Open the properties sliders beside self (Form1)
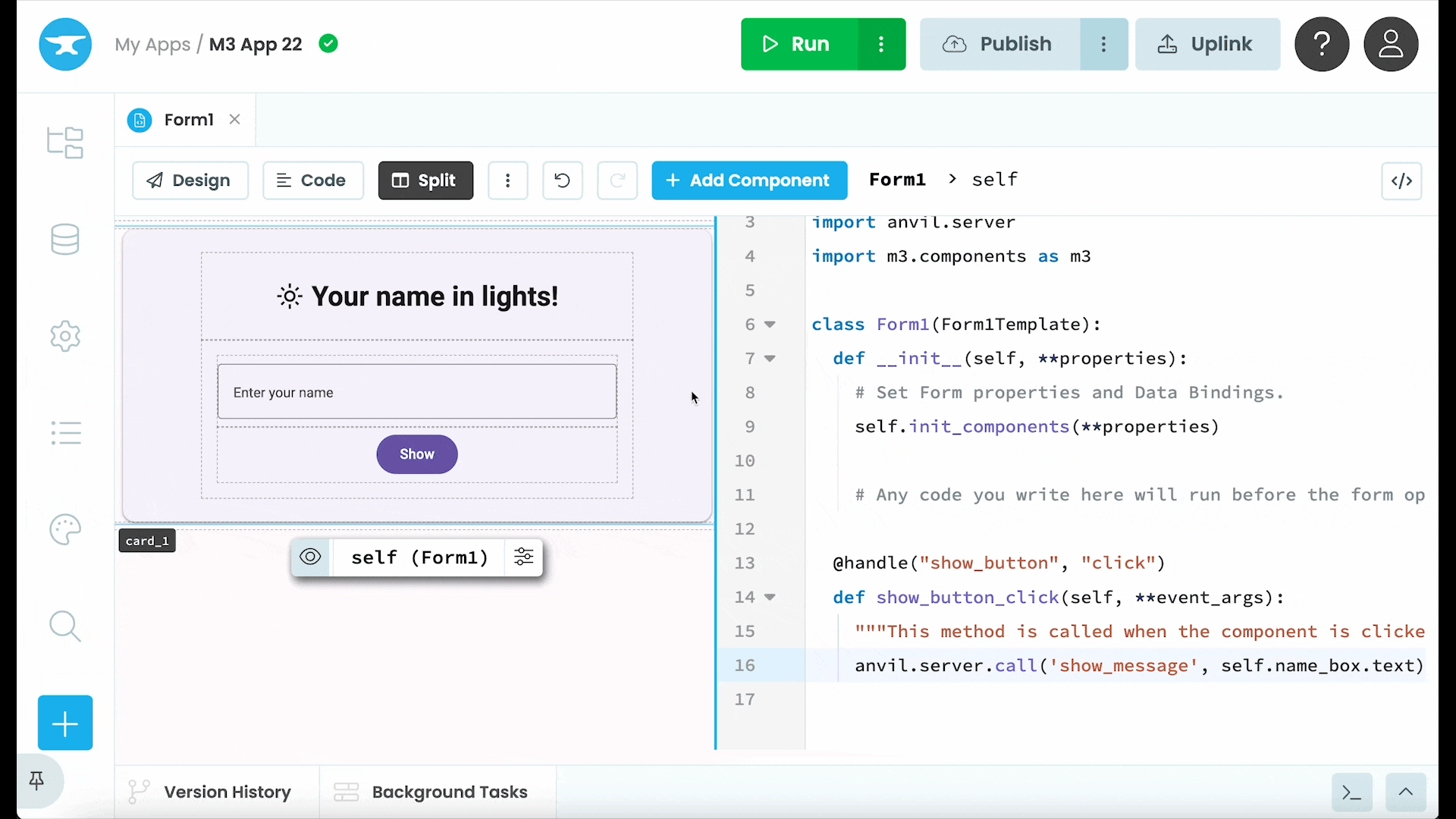 click(x=524, y=557)
